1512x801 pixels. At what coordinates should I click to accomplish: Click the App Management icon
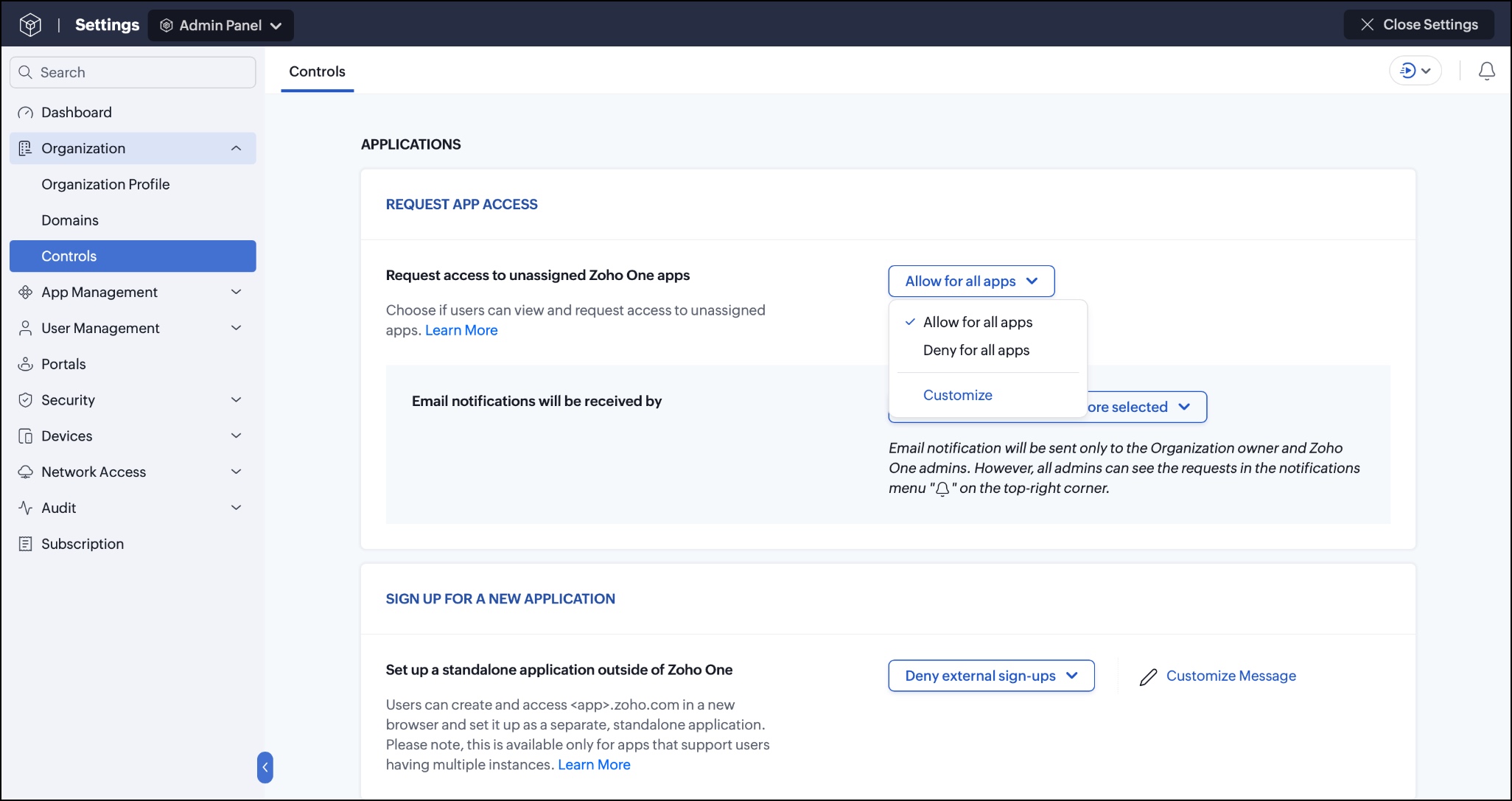tap(25, 292)
